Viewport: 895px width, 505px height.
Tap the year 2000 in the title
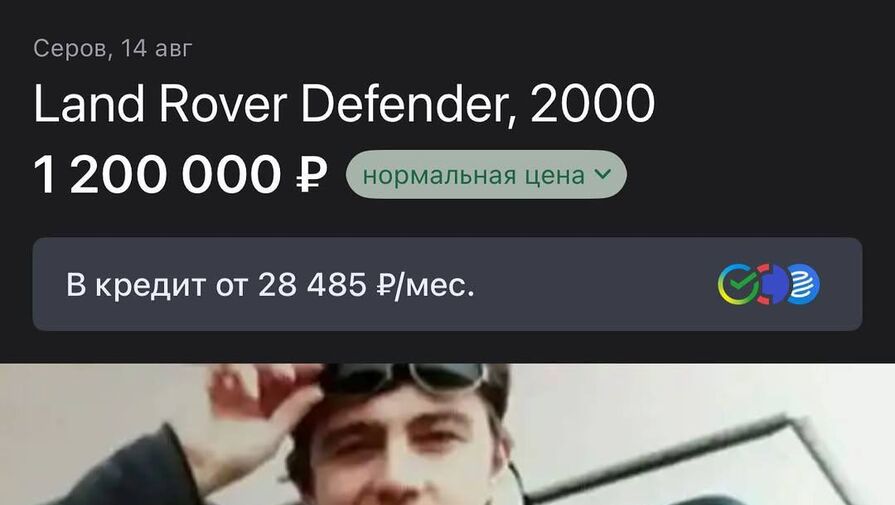coord(592,103)
